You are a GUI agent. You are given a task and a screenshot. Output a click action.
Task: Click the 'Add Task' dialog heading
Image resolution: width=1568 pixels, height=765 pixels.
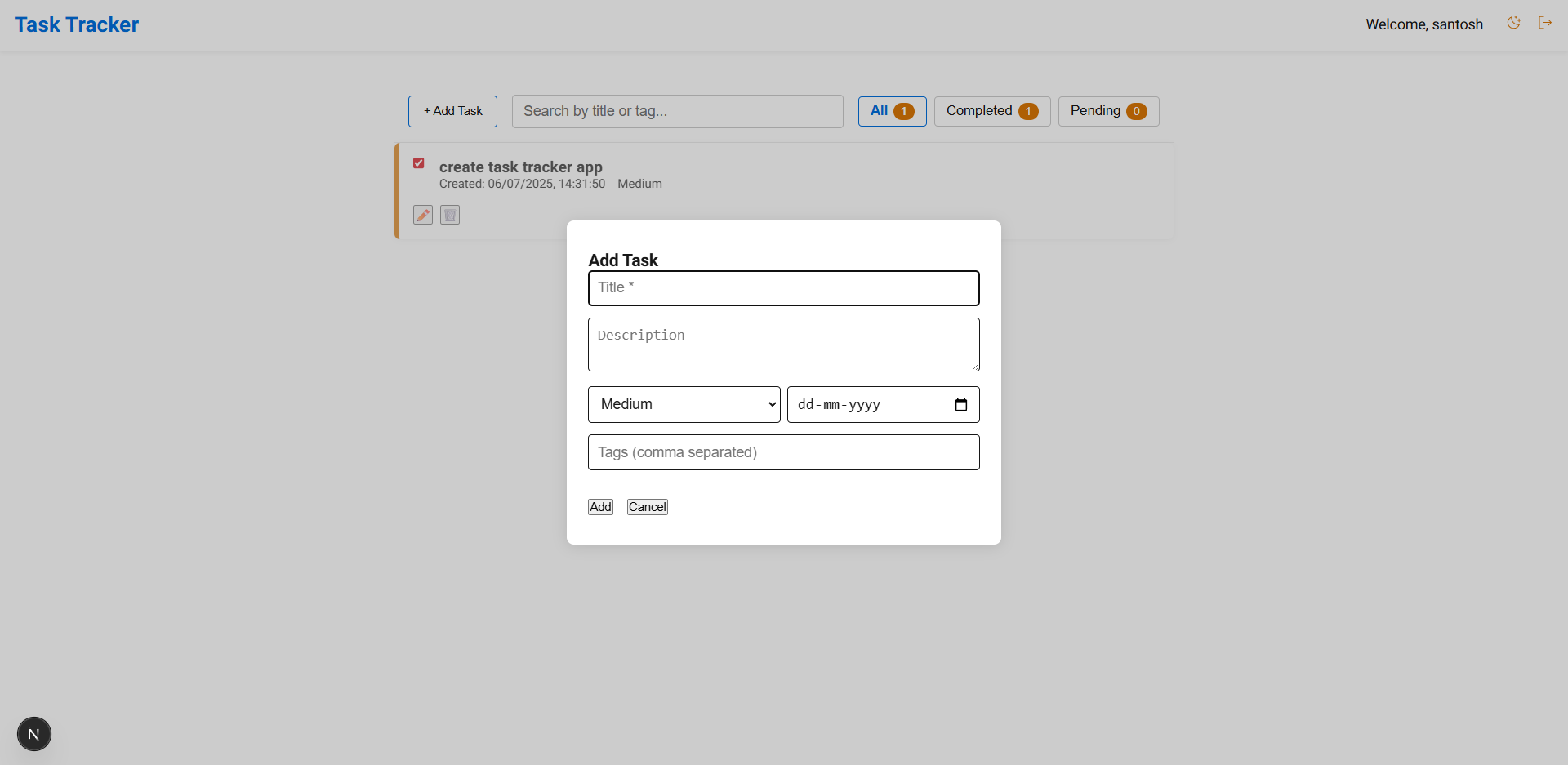[x=623, y=260]
